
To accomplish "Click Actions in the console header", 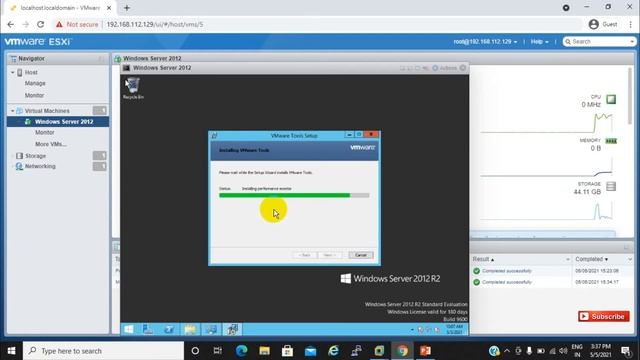I will click(448, 68).
